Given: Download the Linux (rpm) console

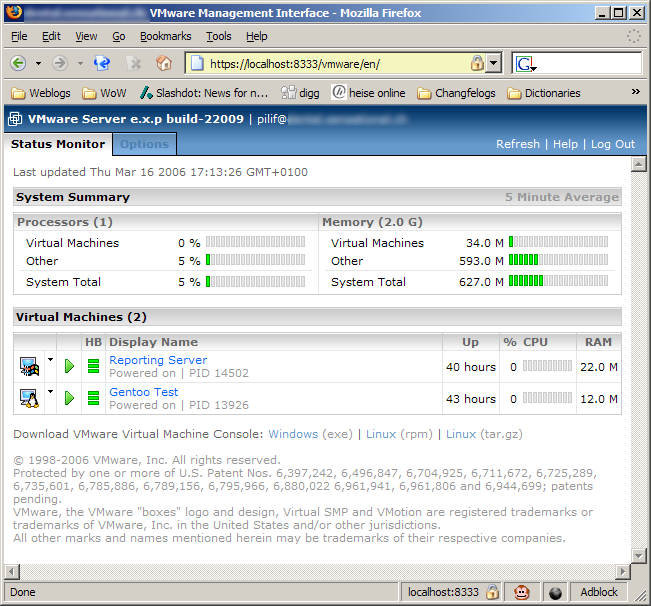Looking at the screenshot, I should (x=381, y=434).
